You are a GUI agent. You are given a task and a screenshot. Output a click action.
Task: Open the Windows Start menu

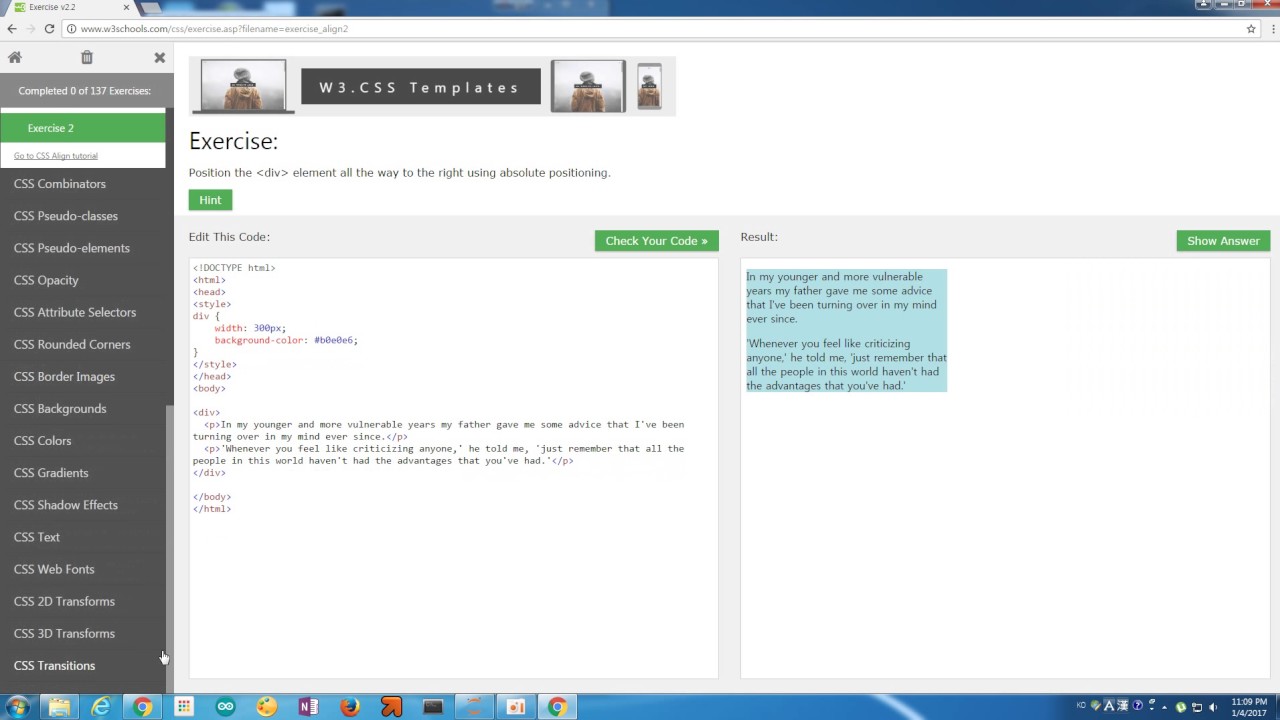[17, 707]
